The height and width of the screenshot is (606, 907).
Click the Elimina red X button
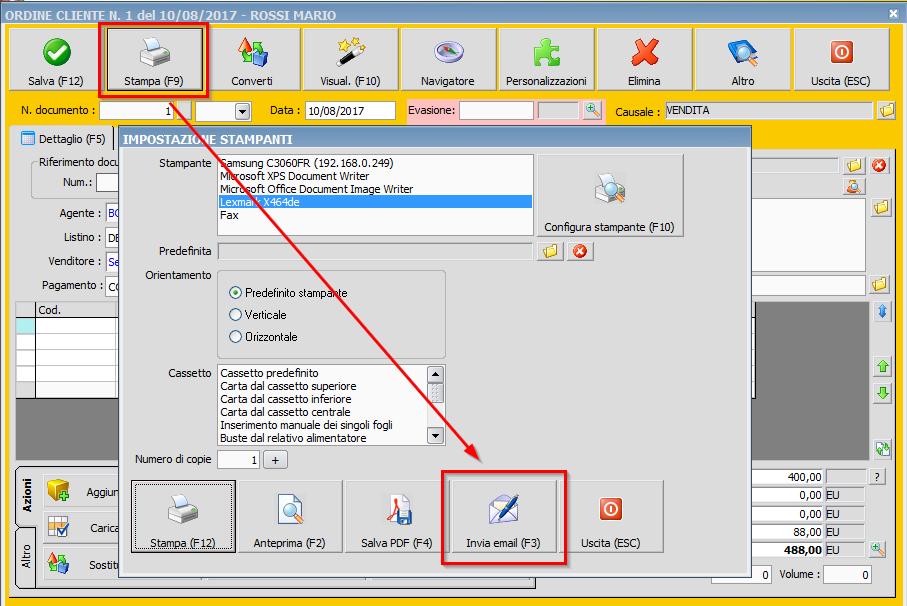point(644,60)
